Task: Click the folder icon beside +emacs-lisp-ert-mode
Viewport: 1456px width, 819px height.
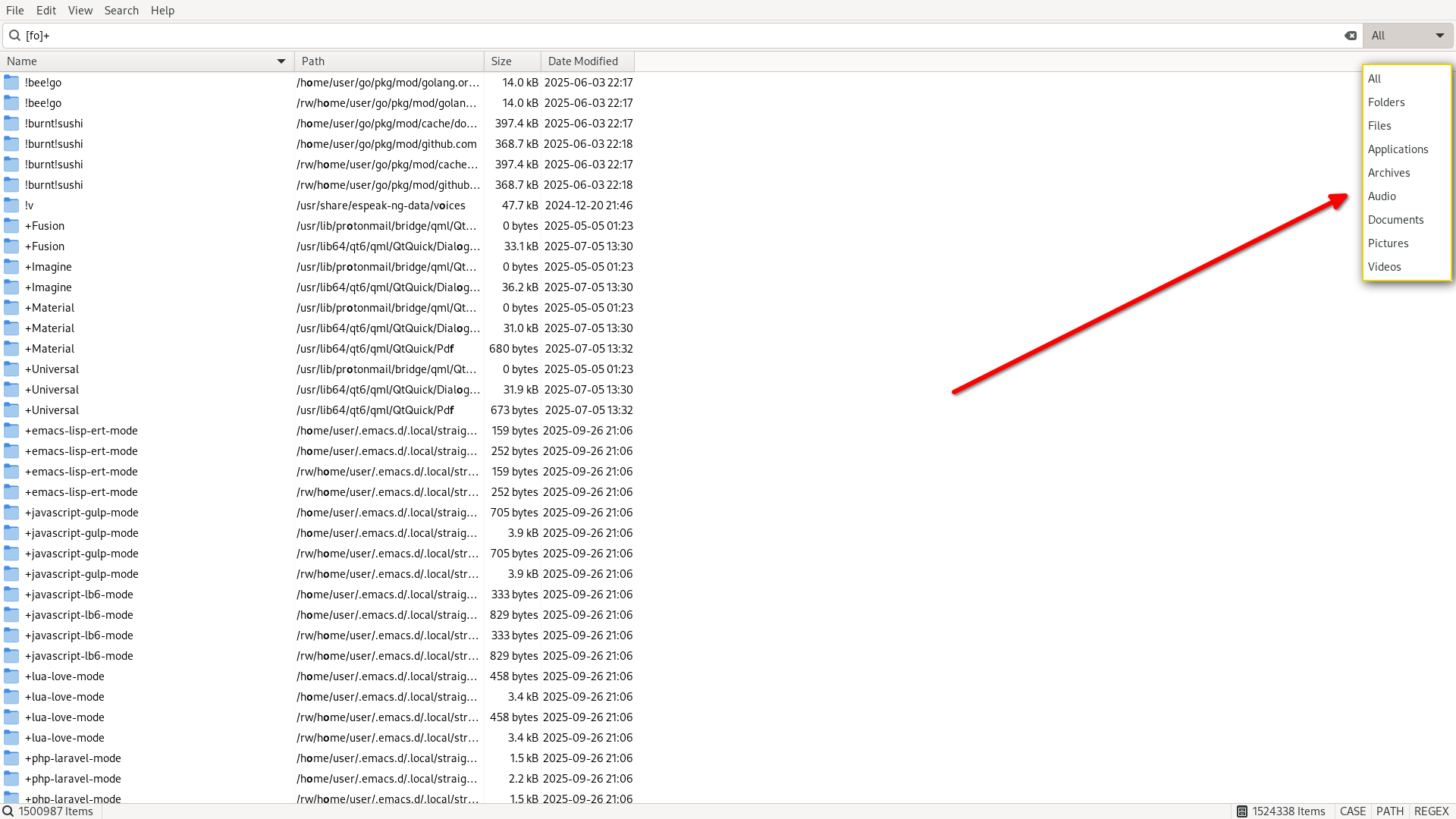Action: 11,430
